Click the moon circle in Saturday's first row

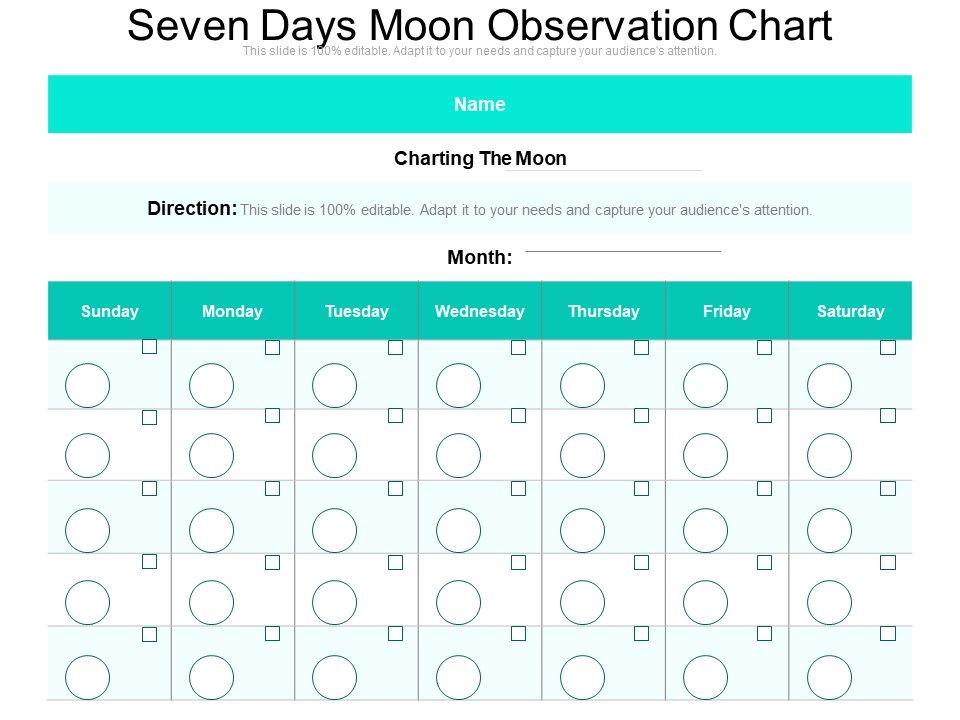coord(829,385)
